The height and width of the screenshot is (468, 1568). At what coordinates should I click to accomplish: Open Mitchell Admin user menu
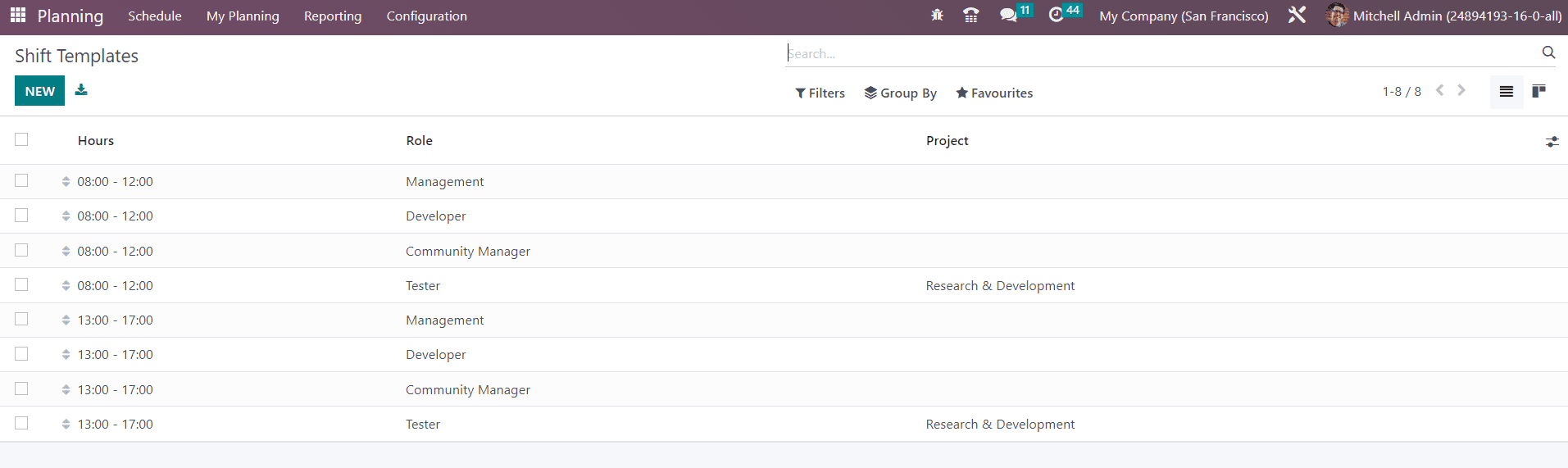(x=1443, y=16)
